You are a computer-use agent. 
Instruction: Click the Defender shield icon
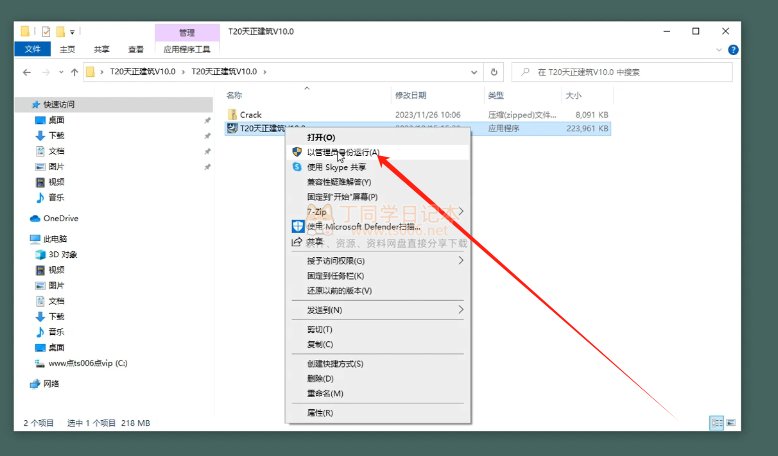(298, 227)
